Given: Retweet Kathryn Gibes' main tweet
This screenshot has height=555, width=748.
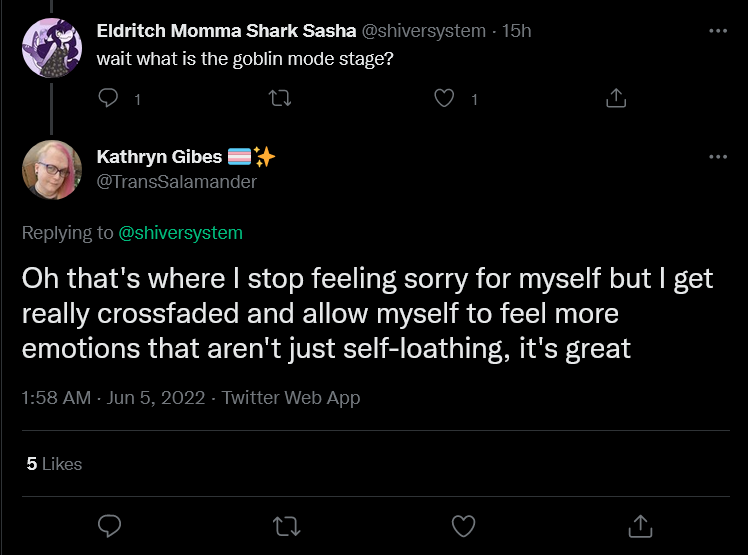Looking at the screenshot, I should 286,526.
